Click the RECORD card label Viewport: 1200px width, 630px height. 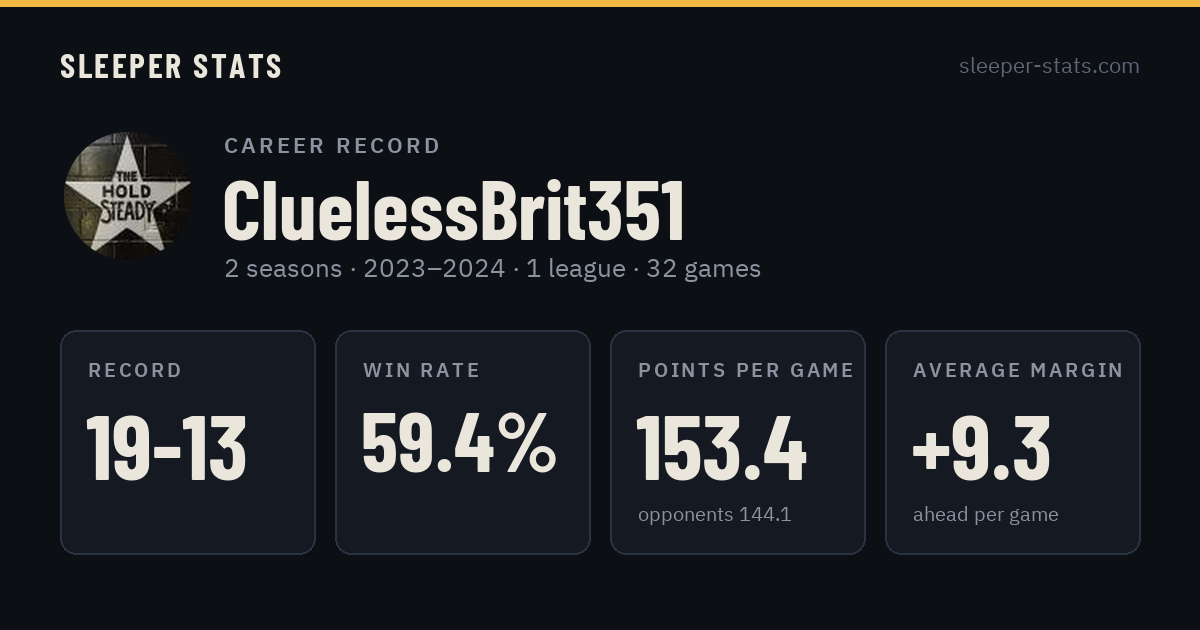[x=135, y=371]
